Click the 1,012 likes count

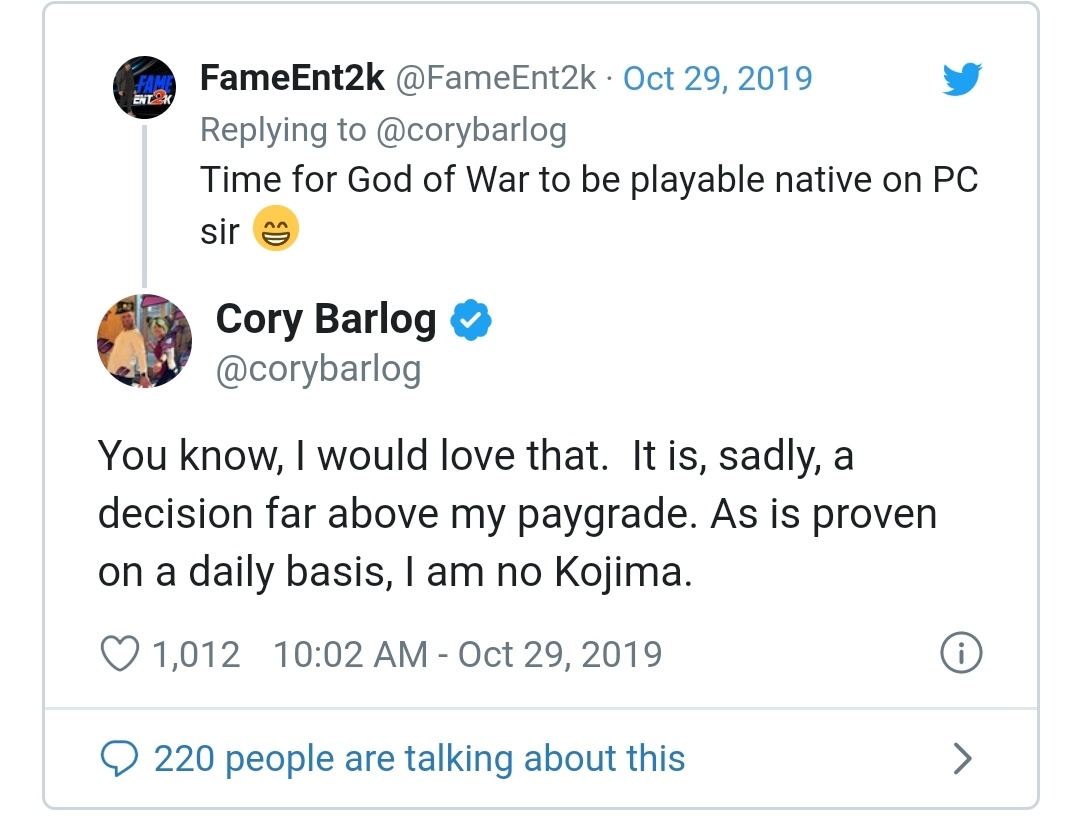pos(196,654)
